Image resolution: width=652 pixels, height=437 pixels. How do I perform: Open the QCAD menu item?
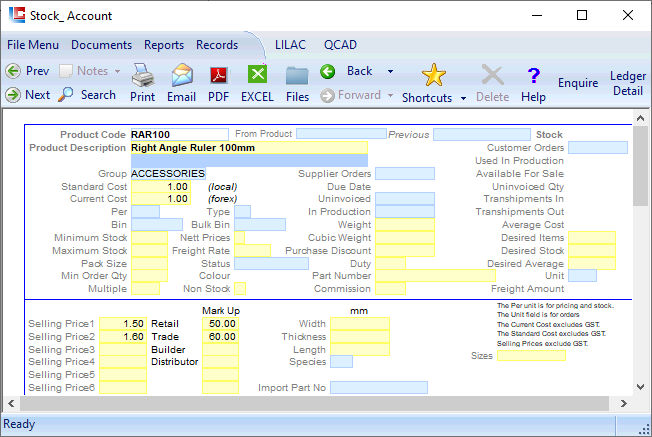(x=340, y=45)
